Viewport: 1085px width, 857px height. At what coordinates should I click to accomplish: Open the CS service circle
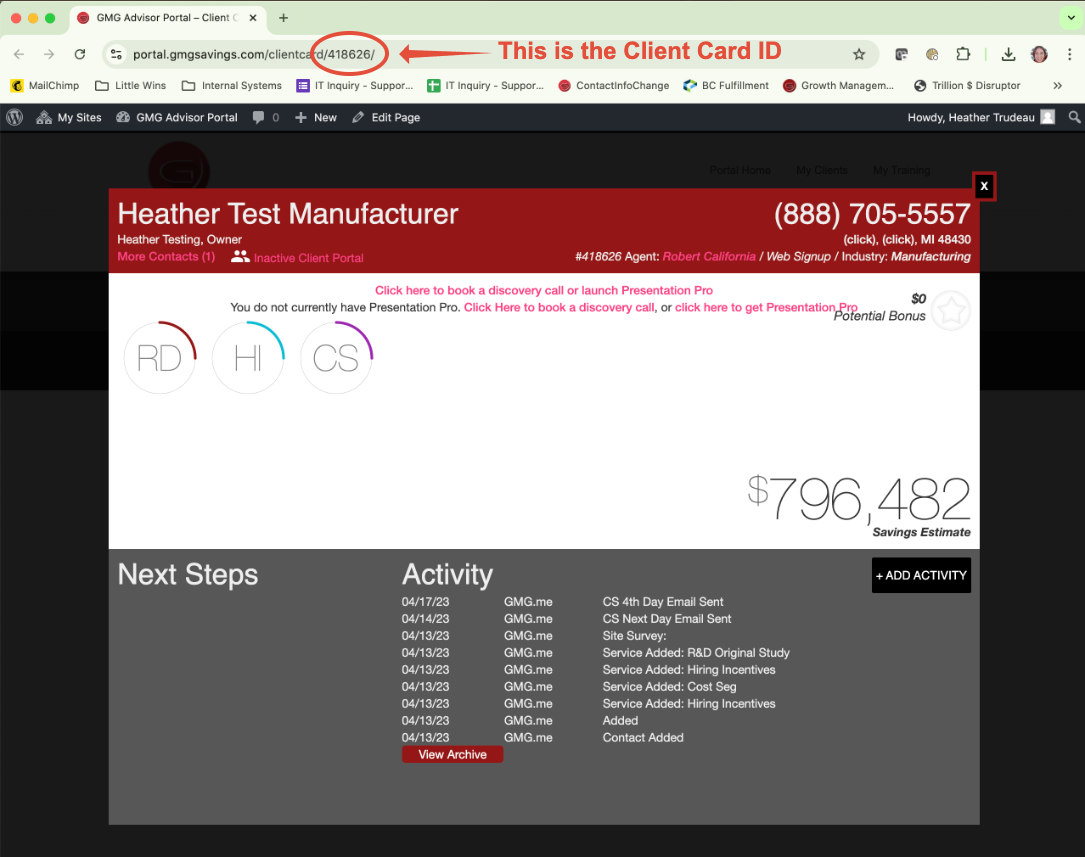coord(336,358)
